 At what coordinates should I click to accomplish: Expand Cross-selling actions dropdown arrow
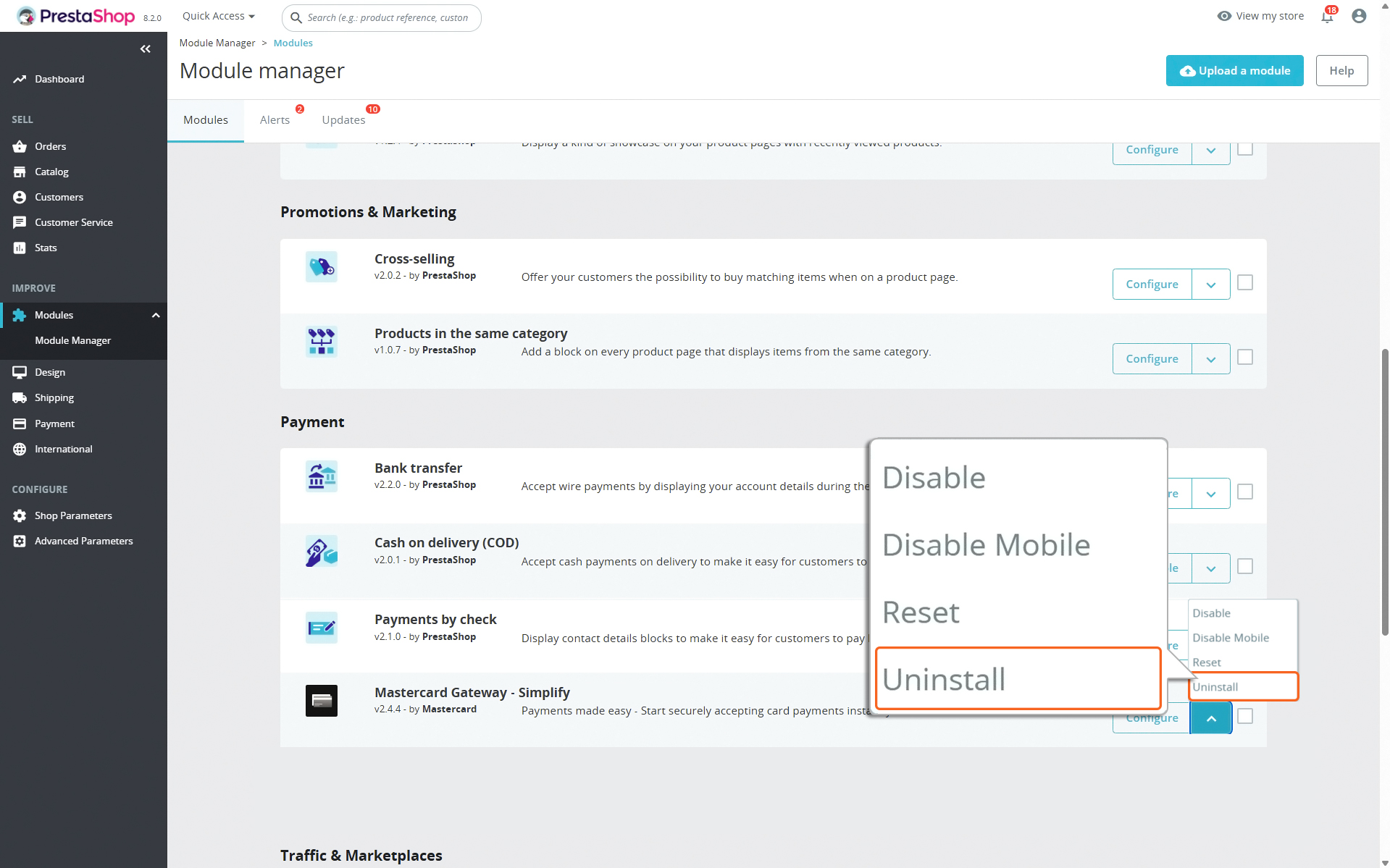click(1211, 285)
